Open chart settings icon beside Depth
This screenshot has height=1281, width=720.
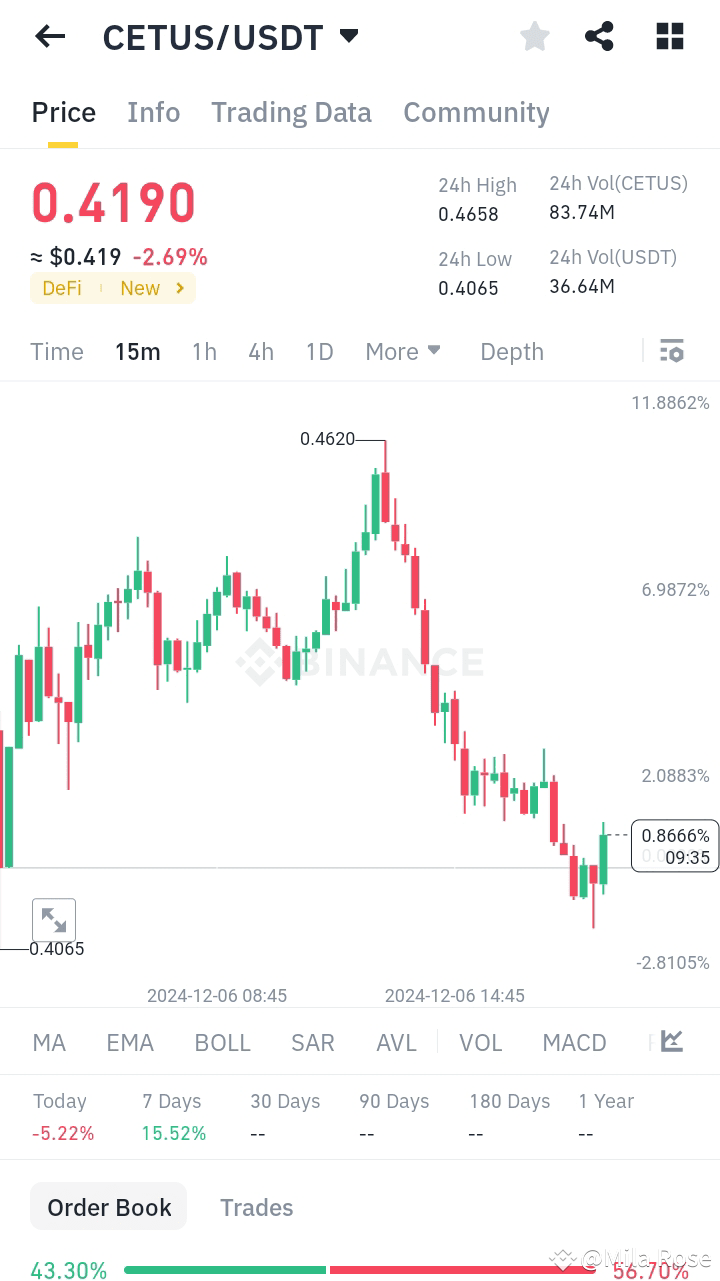671,351
